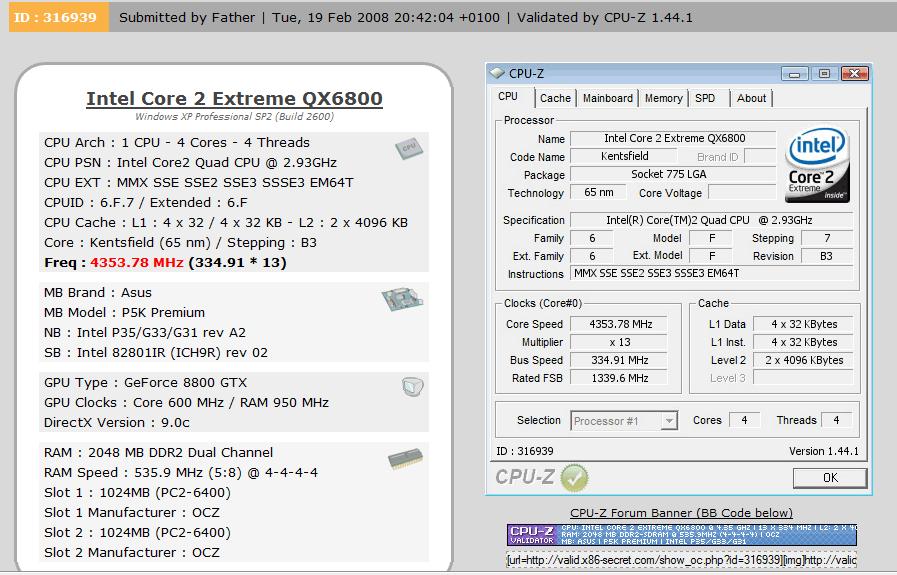This screenshot has height=575, width=897.
Task: Click the L1 Data value 4 x 32 KBytes
Action: coord(804,324)
